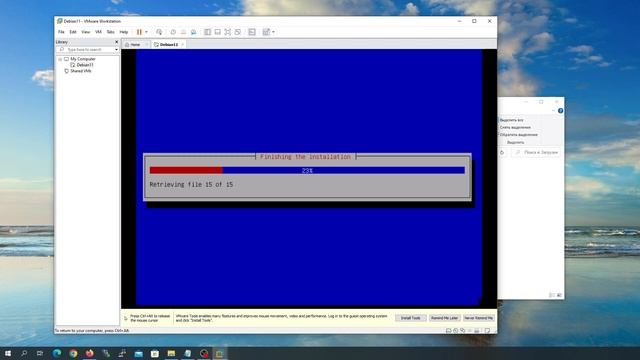Click the Remind Me Later button
Image resolution: width=640 pixels, height=360 pixels.
(444, 318)
